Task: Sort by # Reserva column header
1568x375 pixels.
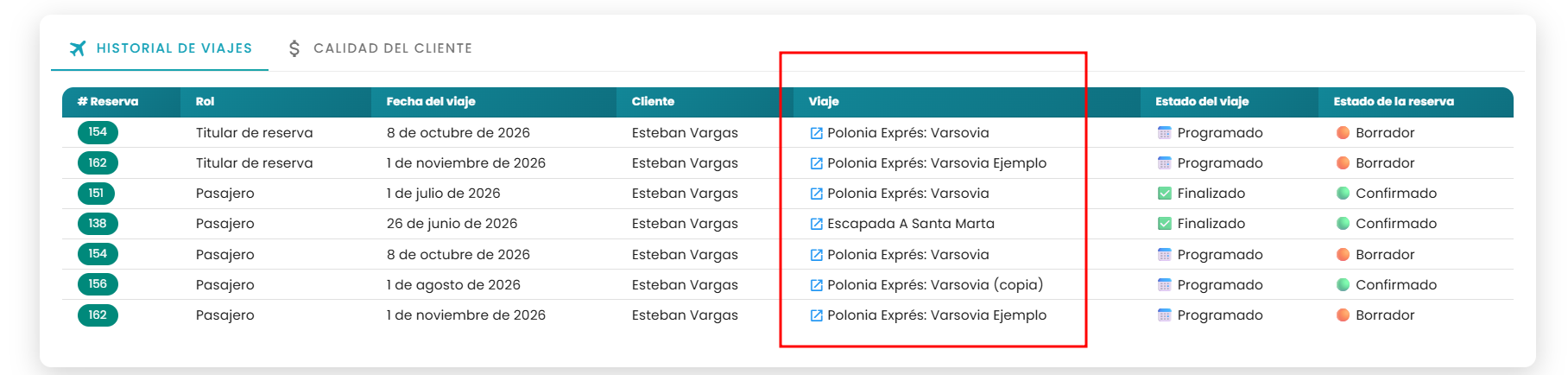Action: coord(108,101)
